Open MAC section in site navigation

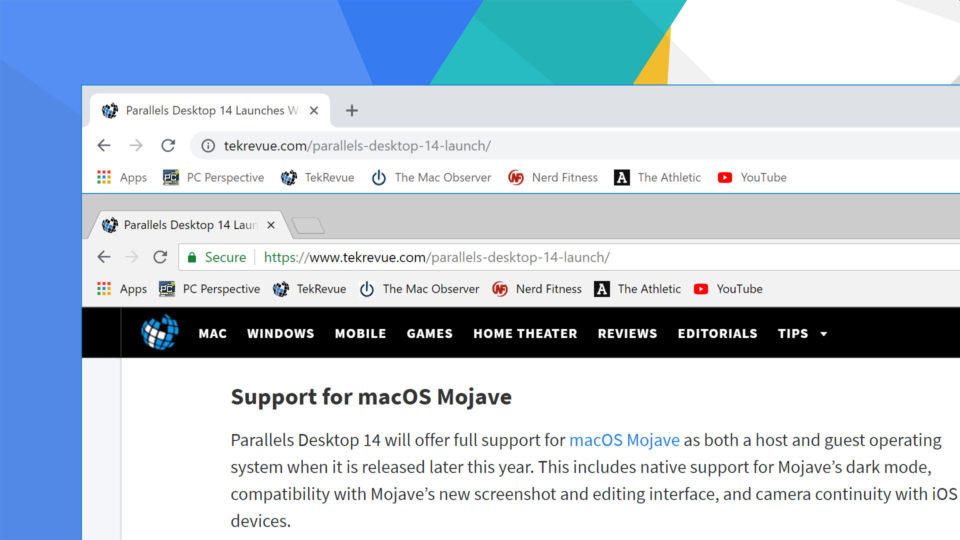tap(212, 334)
